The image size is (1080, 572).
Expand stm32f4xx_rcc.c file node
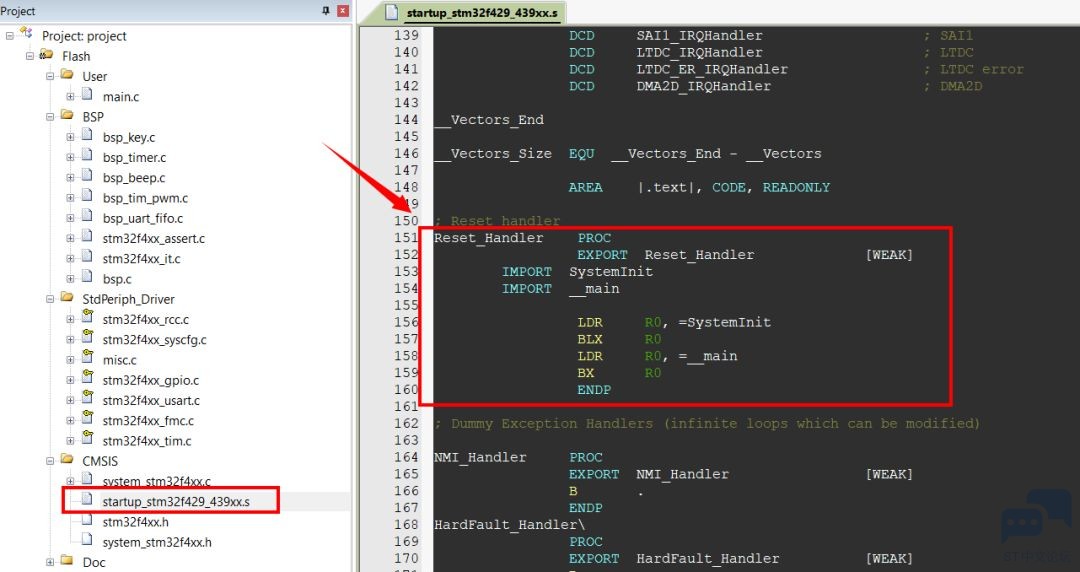(70, 319)
